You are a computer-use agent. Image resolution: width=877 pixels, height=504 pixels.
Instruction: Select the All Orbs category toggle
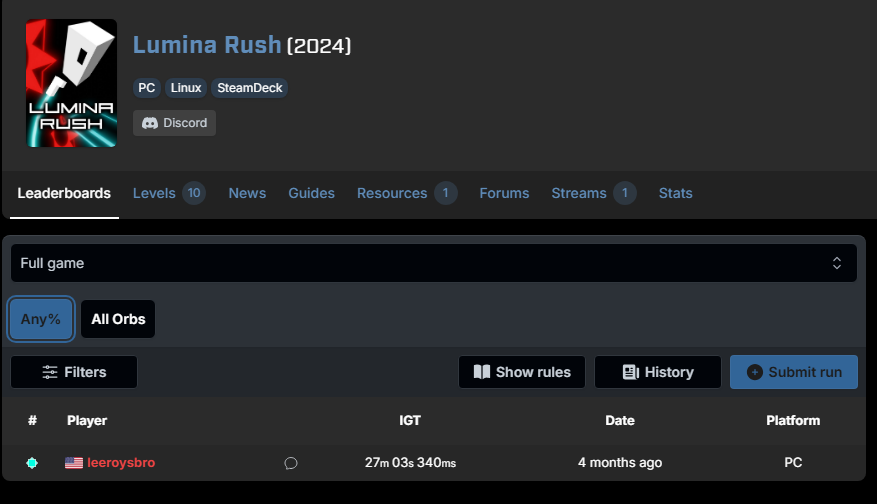pos(118,319)
